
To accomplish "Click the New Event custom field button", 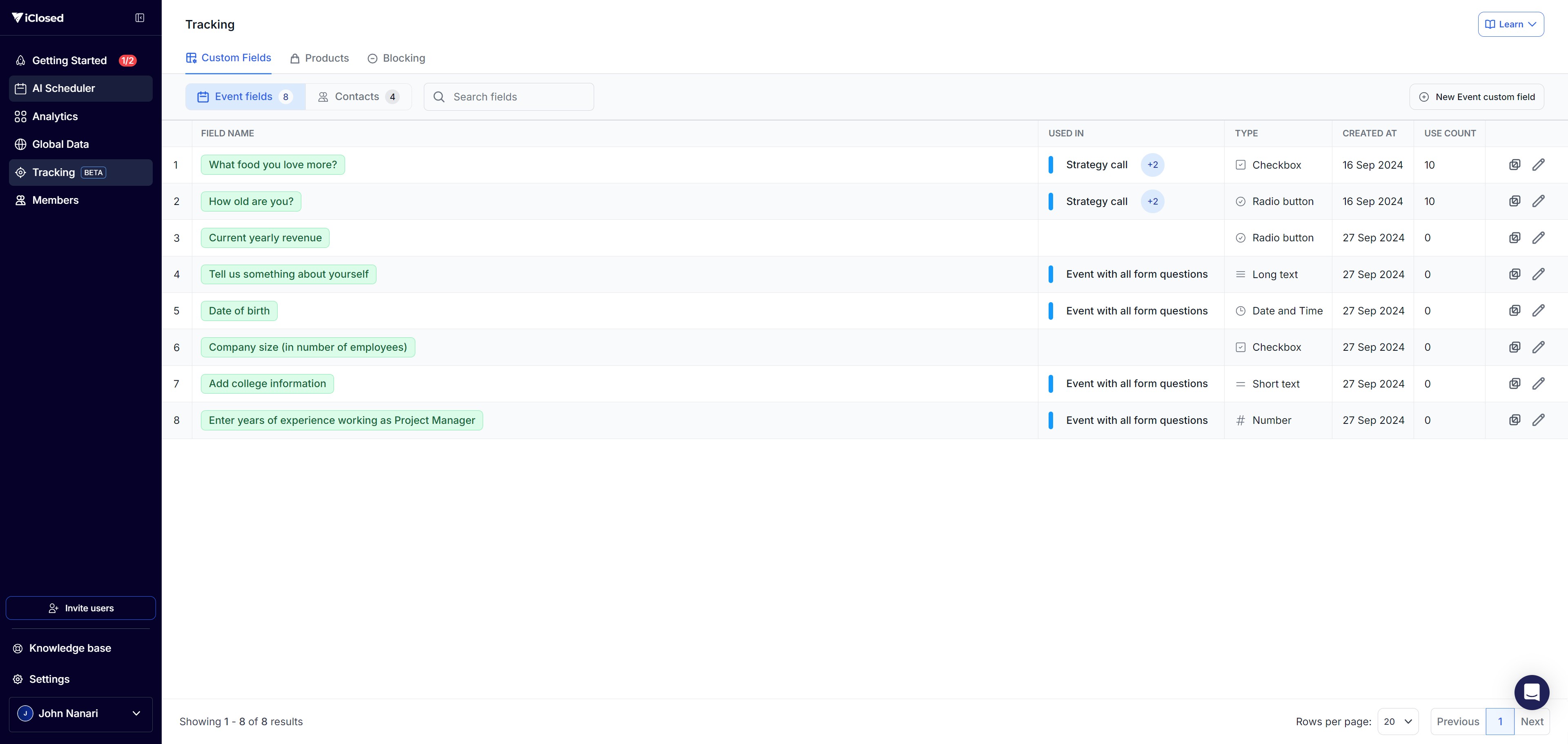I will coord(1476,97).
